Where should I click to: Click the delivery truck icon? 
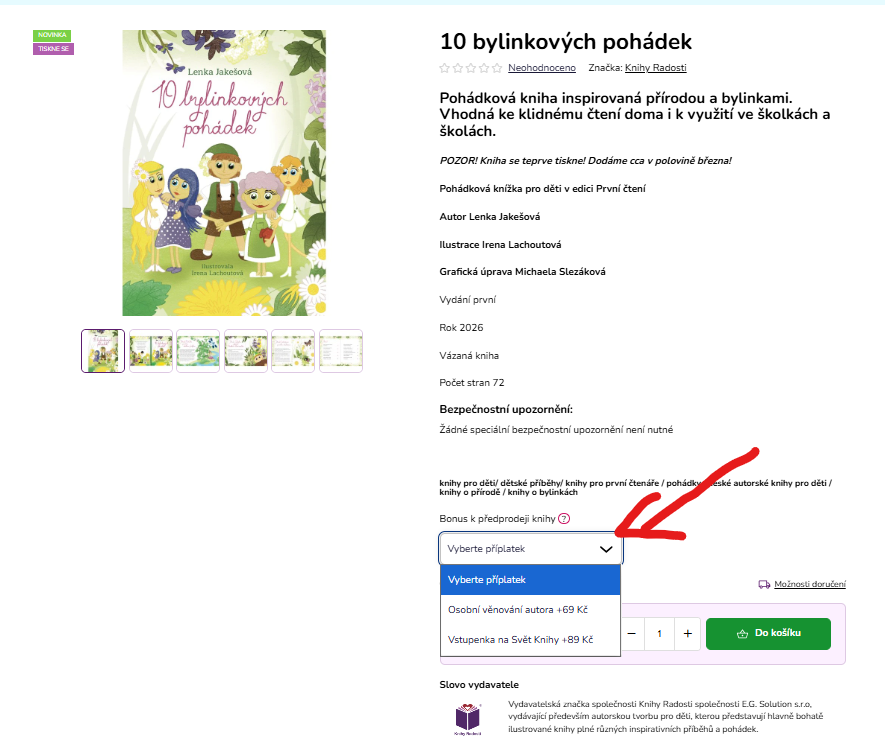(764, 584)
